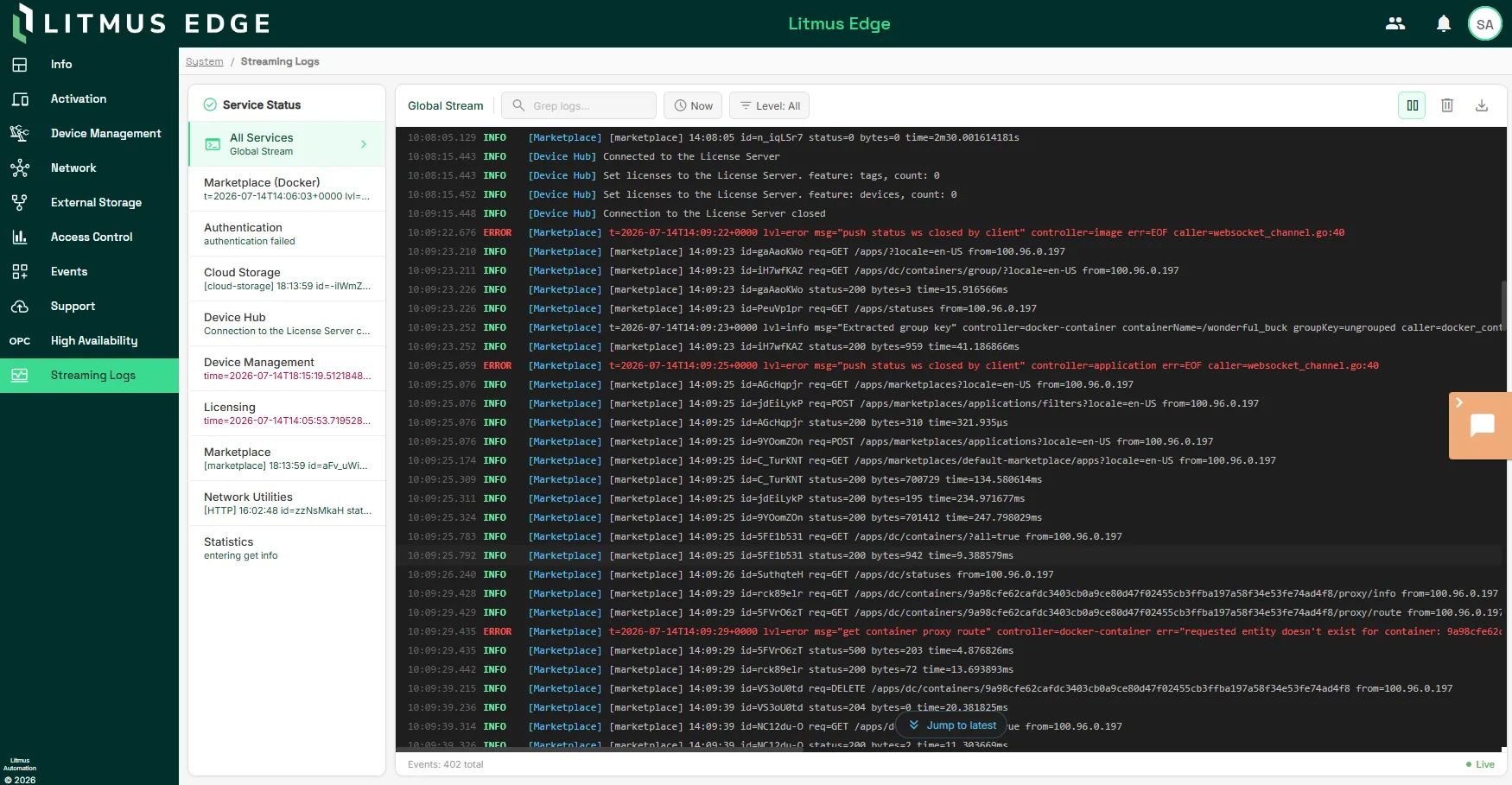Image resolution: width=1512 pixels, height=785 pixels.
Task: Open the Level: All filter dropdown
Action: [x=770, y=105]
